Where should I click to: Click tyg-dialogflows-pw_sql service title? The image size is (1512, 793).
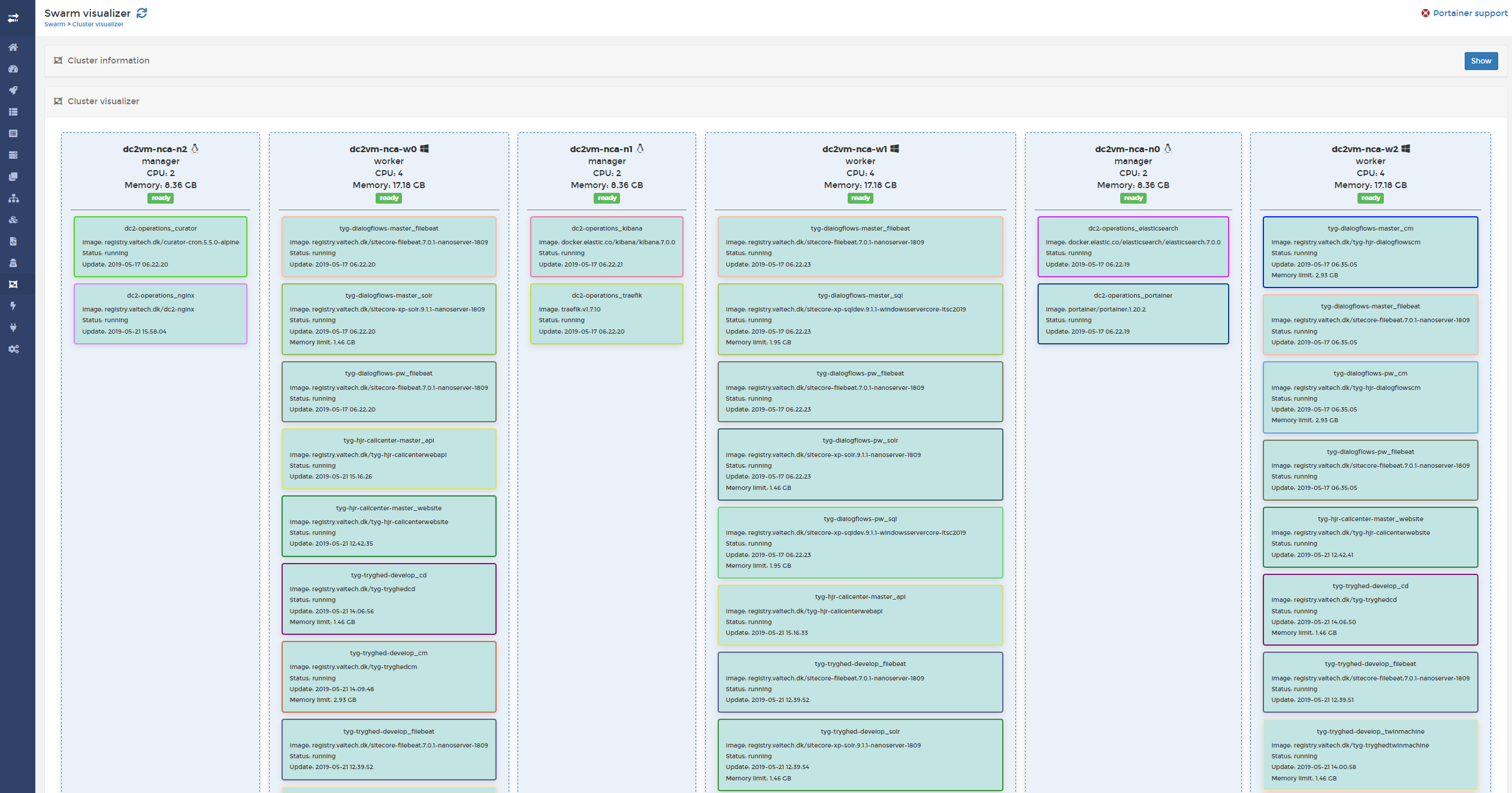pyautogui.click(x=860, y=519)
